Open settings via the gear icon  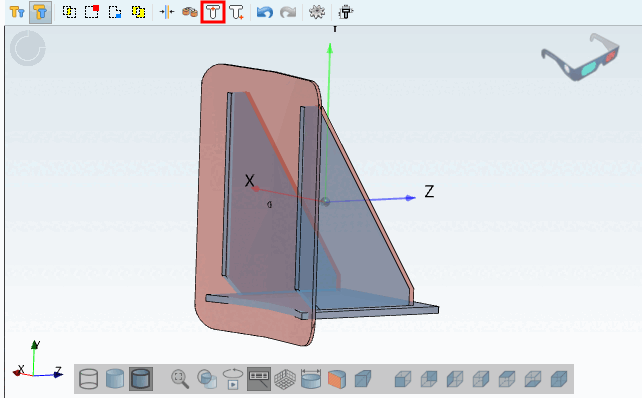[x=316, y=12]
